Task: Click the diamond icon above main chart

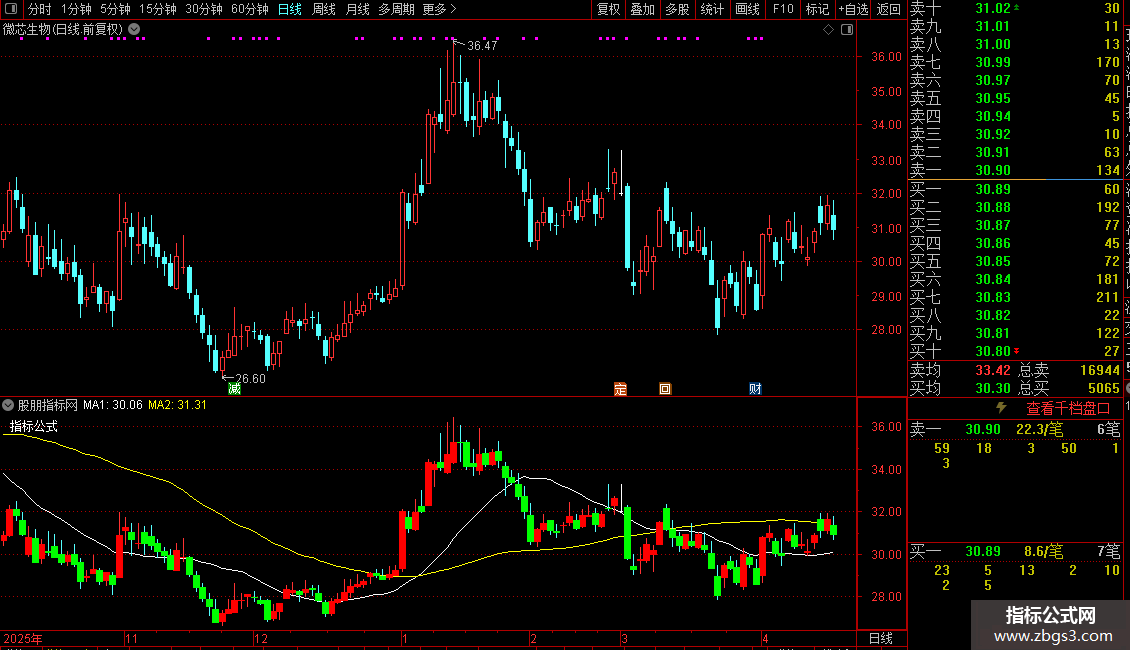Action: [828, 29]
